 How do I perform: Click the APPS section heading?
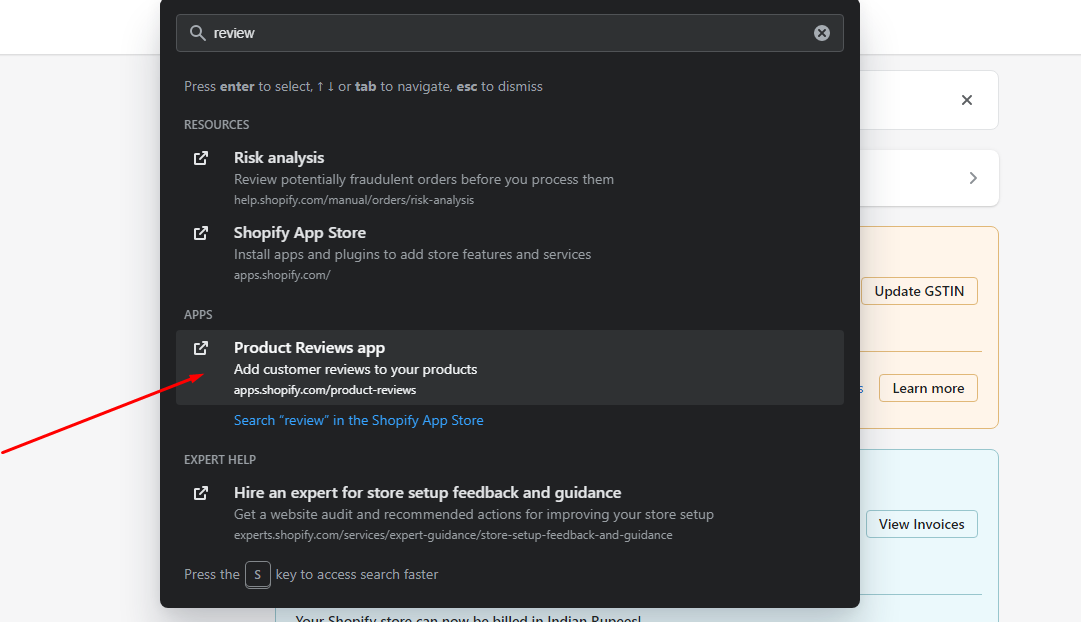point(198,314)
